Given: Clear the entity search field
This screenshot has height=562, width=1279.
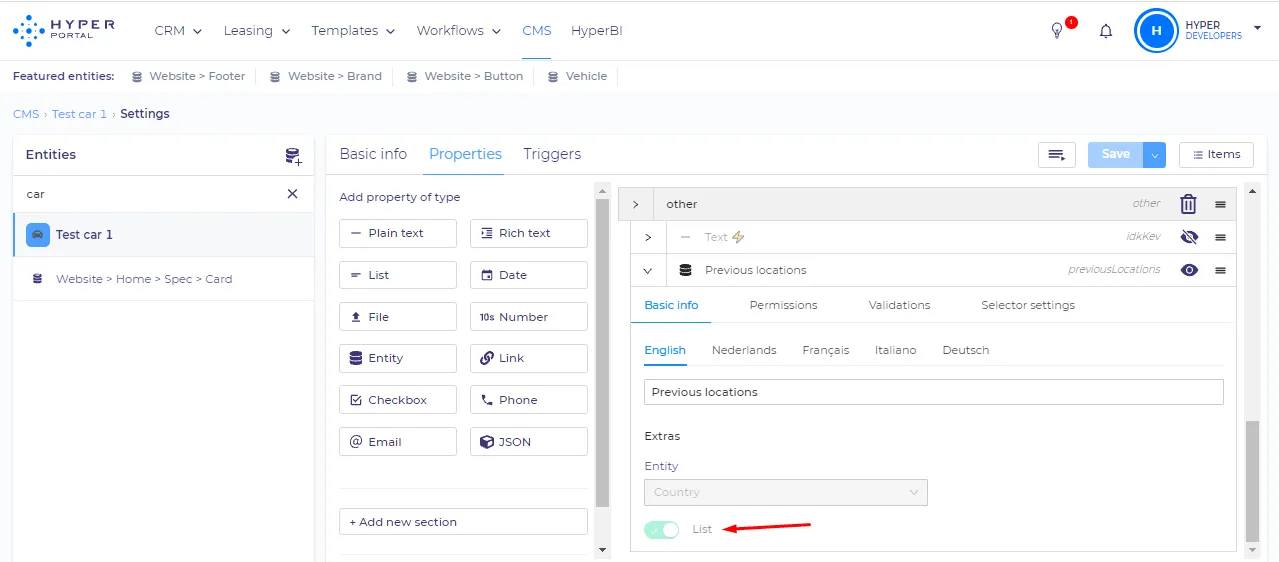Looking at the screenshot, I should (x=292, y=194).
